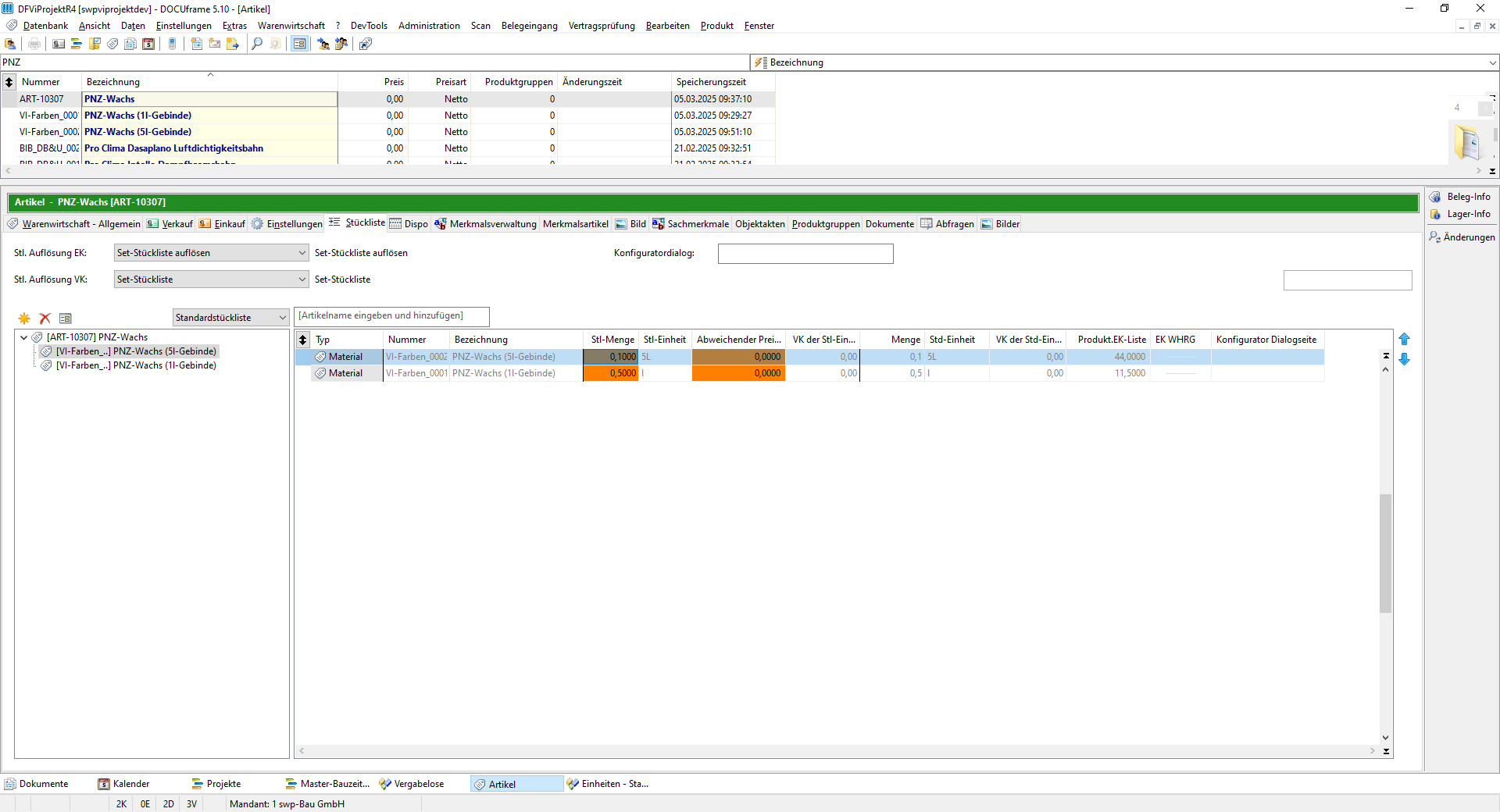The width and height of the screenshot is (1500, 812).
Task: Click the stacked documents toolbar icon
Action: tap(130, 44)
